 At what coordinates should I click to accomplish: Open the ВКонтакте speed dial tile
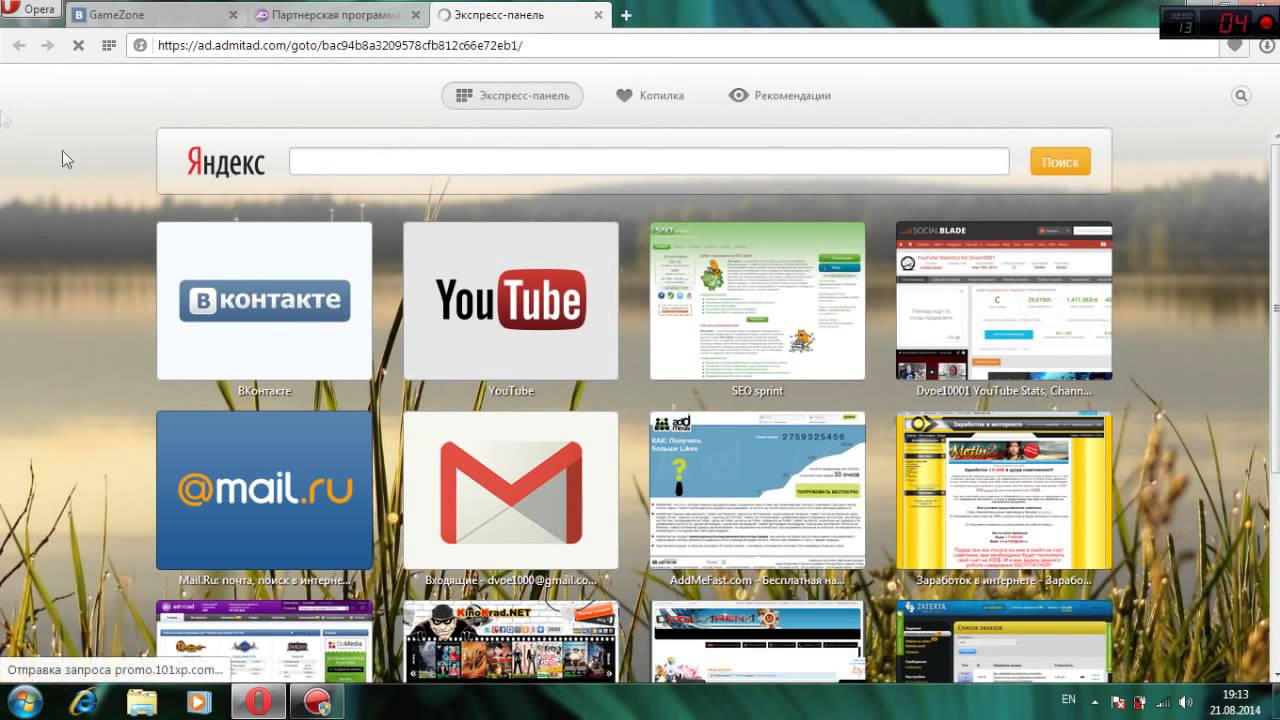pos(264,300)
